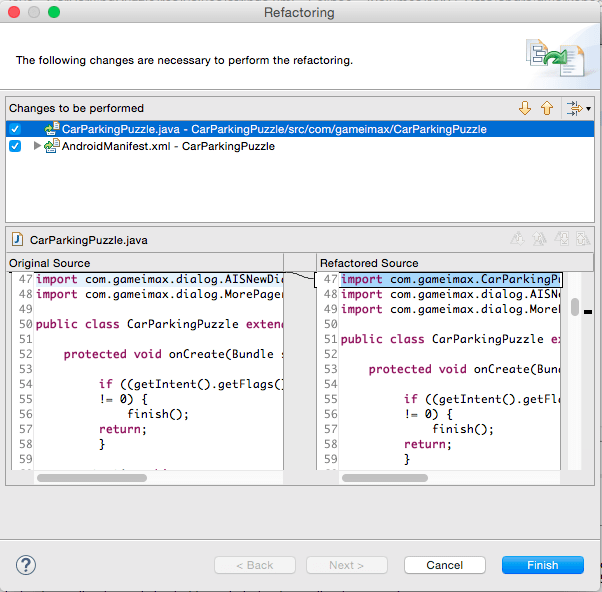Uncheck the CarParkingPuzzle.java change checkbox

15,129
